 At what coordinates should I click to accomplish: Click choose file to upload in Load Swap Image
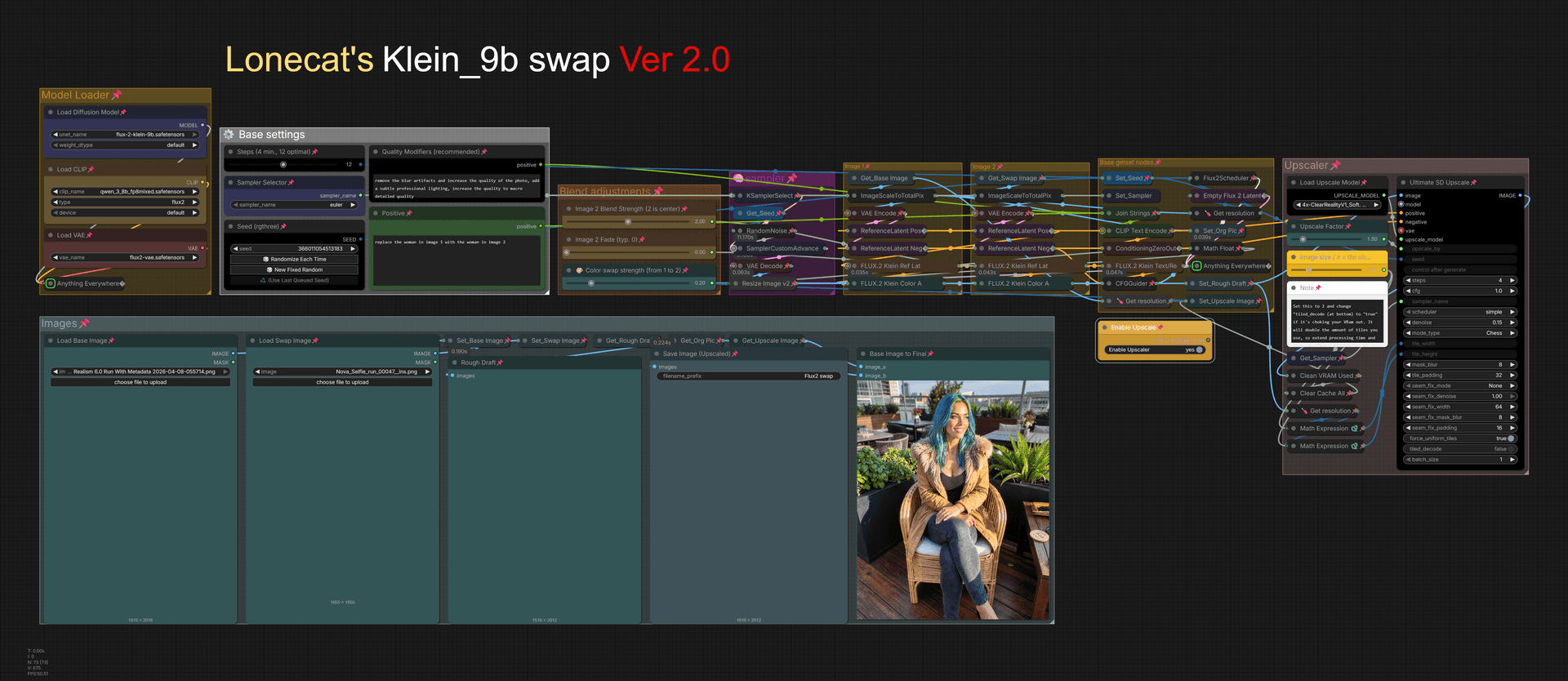[x=342, y=383]
